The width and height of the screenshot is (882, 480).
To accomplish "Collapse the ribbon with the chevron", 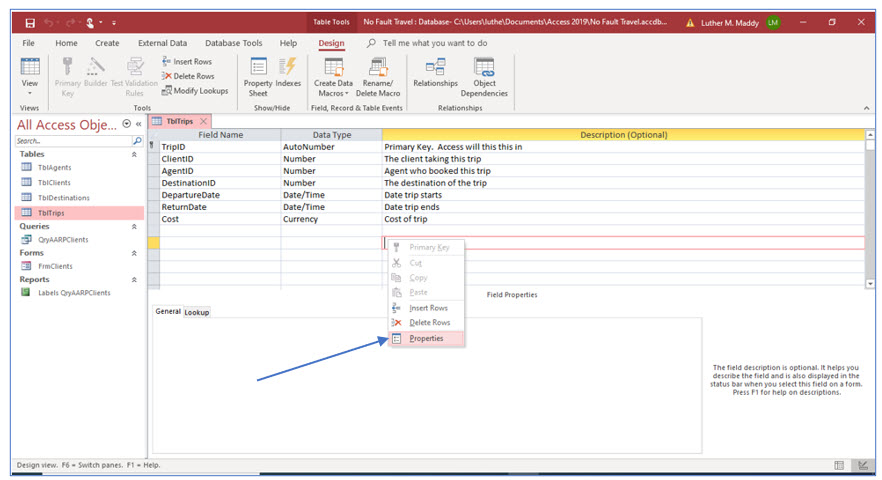I will pos(866,108).
